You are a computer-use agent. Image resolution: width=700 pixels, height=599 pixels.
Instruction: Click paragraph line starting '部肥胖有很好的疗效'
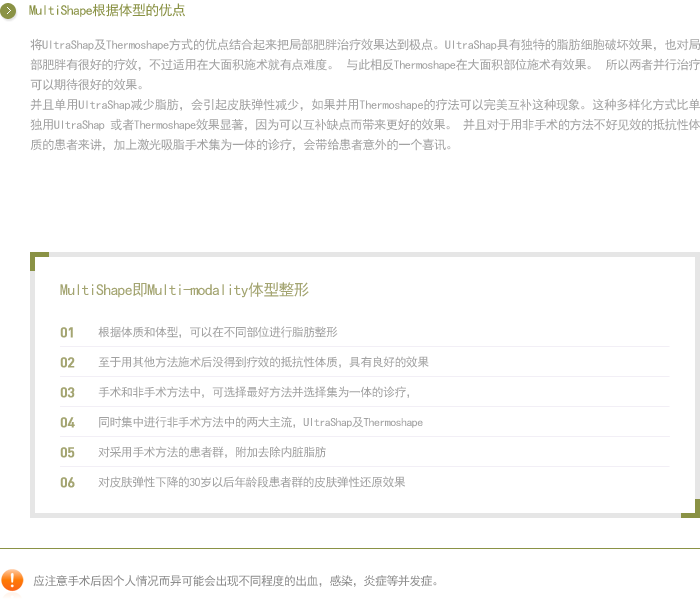pos(365,65)
